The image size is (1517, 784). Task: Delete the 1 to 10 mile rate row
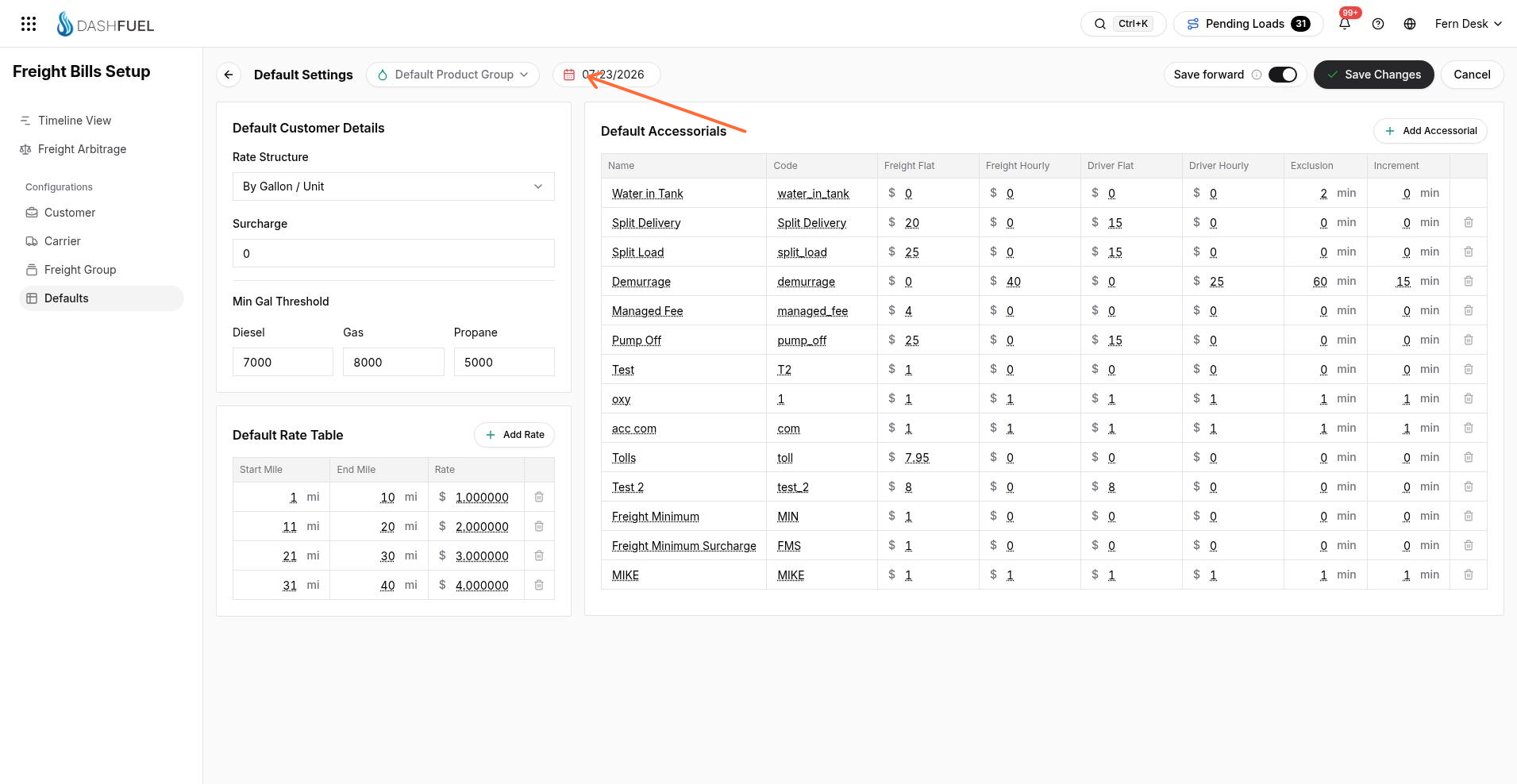[539, 497]
